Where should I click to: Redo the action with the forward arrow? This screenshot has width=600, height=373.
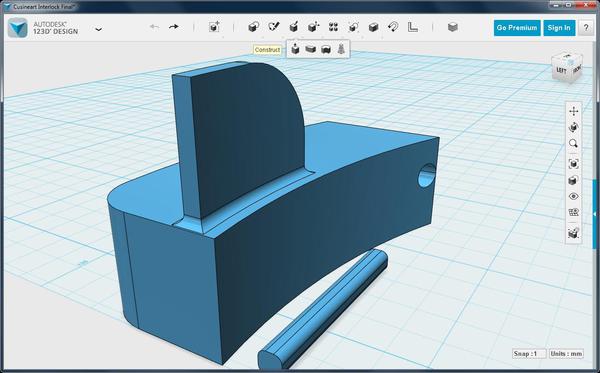coord(174,27)
